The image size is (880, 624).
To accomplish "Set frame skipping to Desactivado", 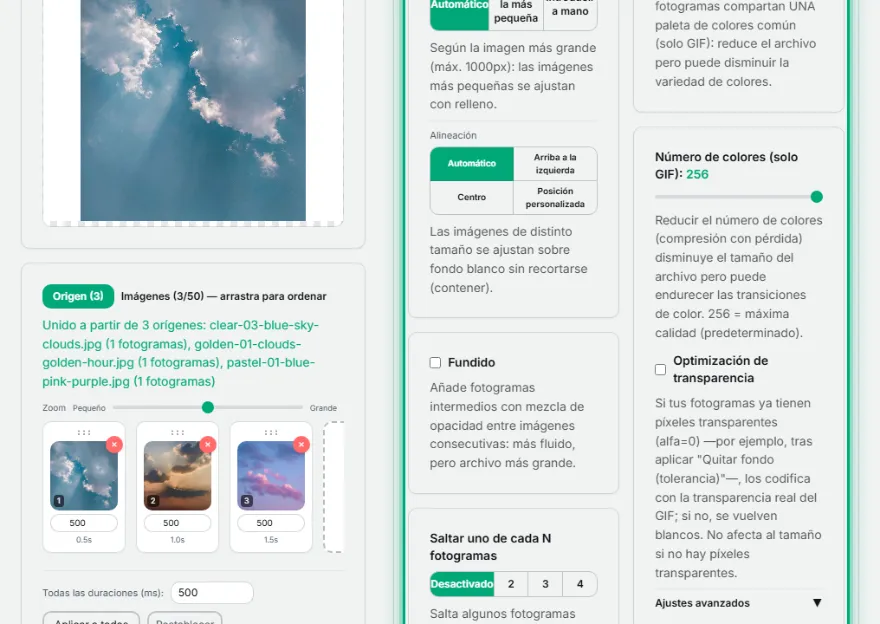I will (462, 584).
